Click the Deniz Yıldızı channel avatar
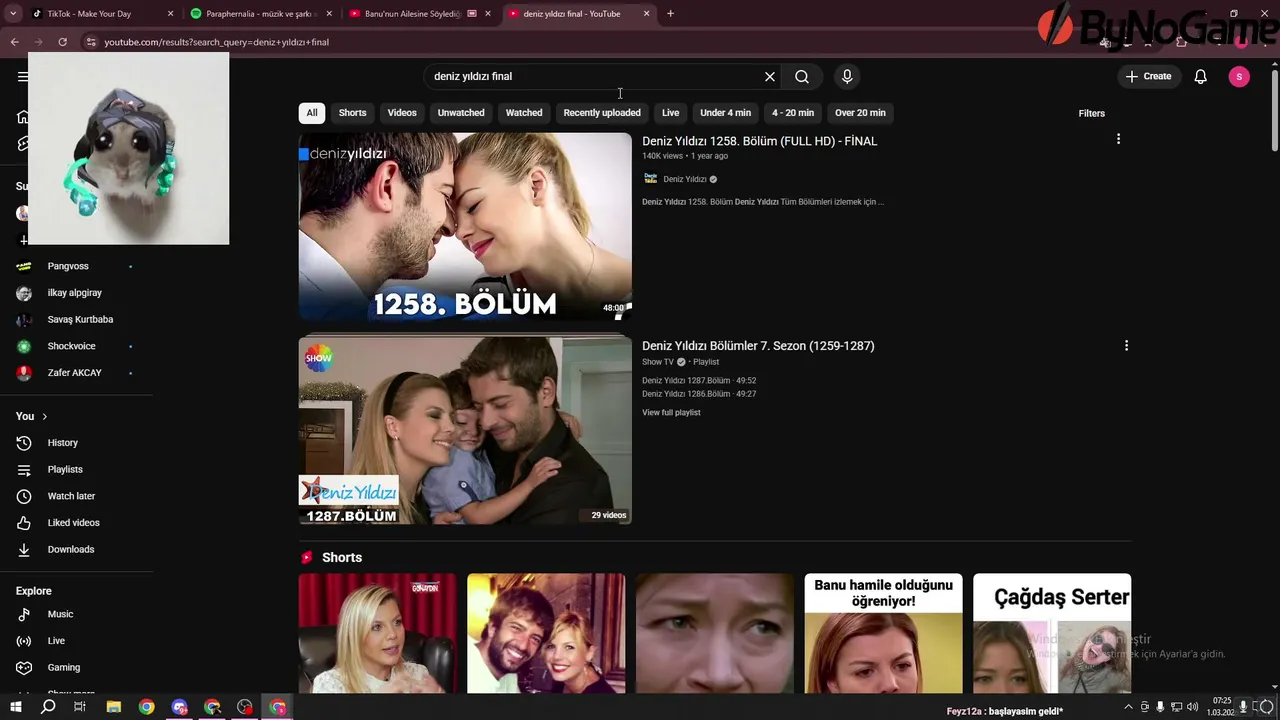1280x720 pixels. [x=651, y=179]
